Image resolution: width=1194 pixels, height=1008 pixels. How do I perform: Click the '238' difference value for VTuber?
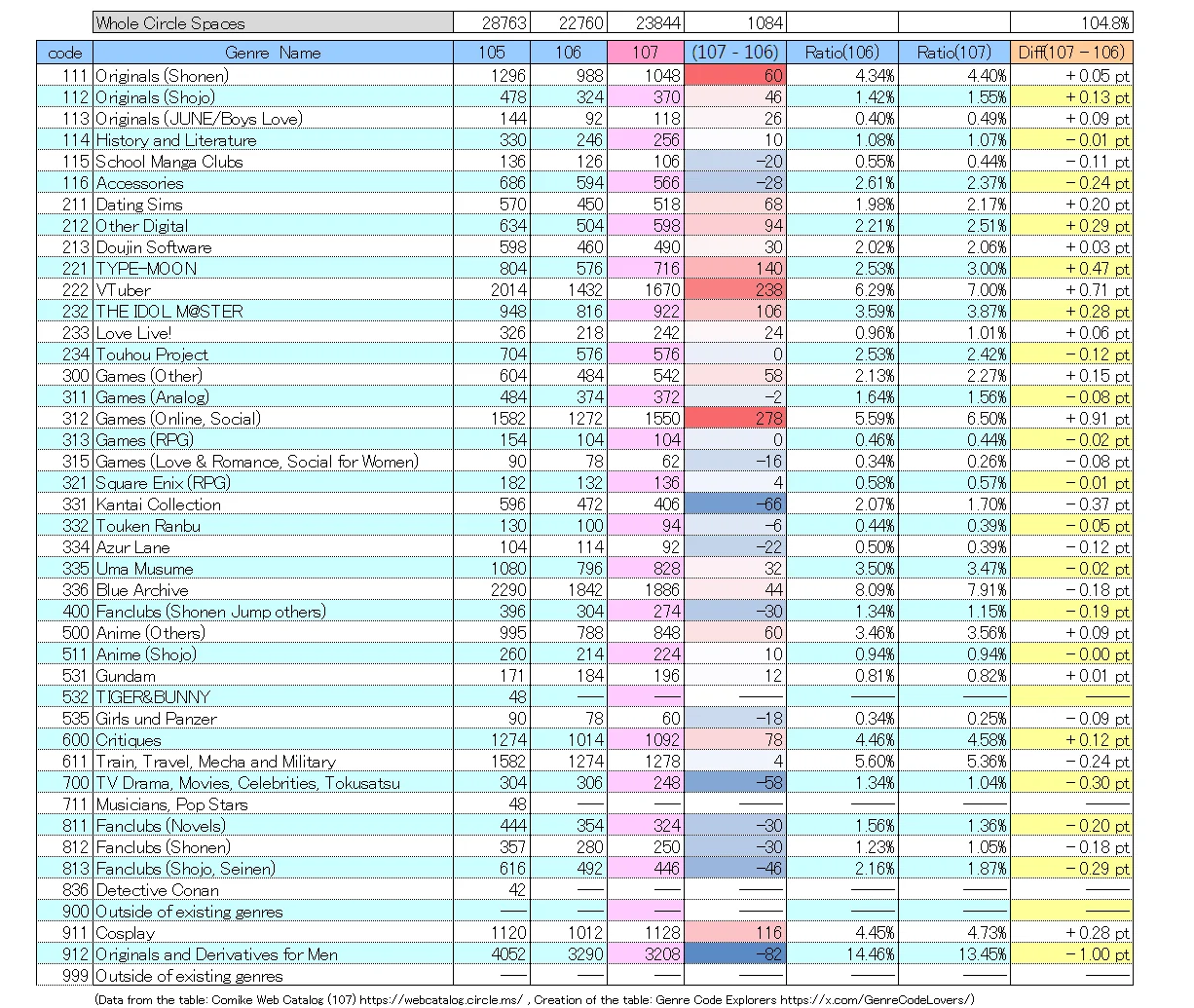(x=734, y=290)
